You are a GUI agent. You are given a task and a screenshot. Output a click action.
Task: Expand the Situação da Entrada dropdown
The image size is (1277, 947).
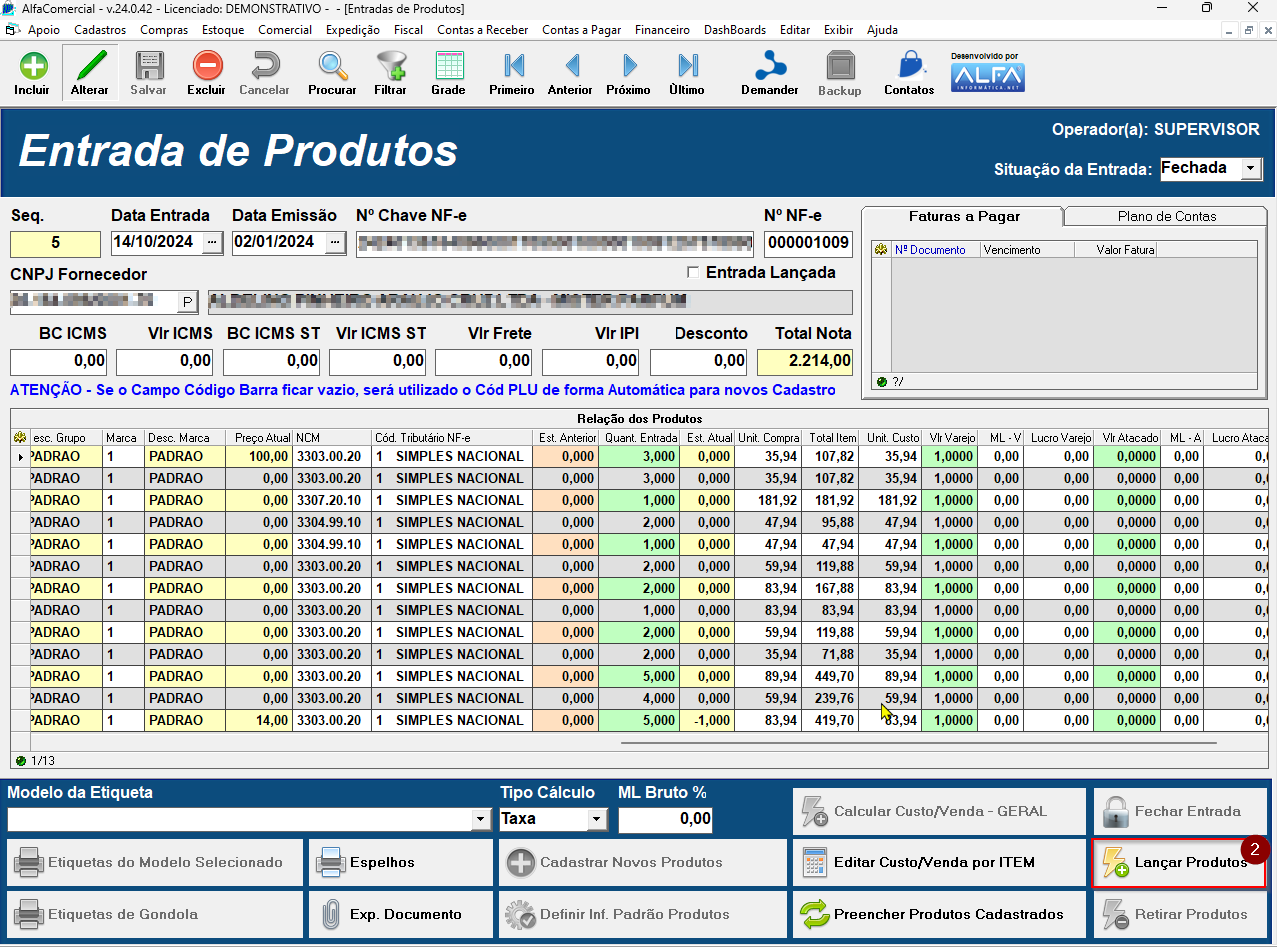[1252, 169]
